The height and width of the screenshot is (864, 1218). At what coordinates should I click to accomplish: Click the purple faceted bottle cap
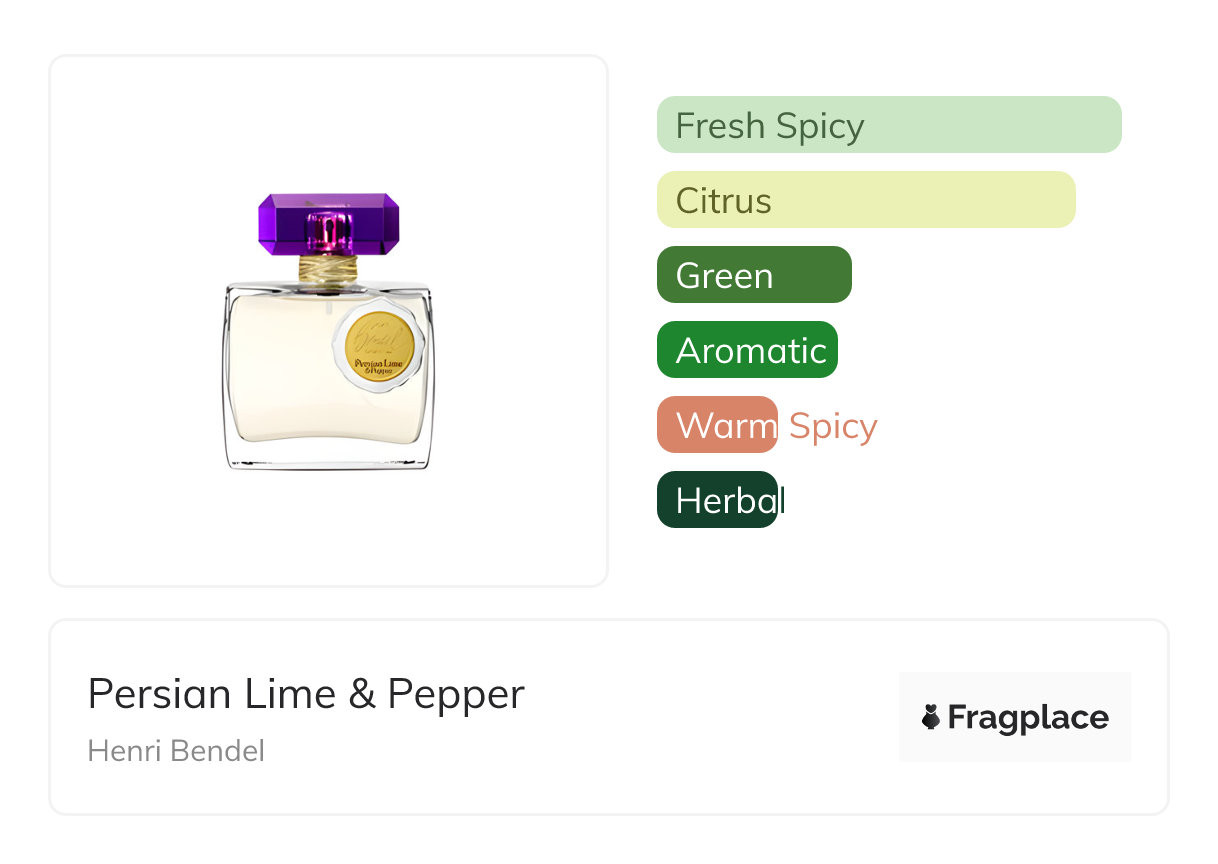click(x=328, y=222)
